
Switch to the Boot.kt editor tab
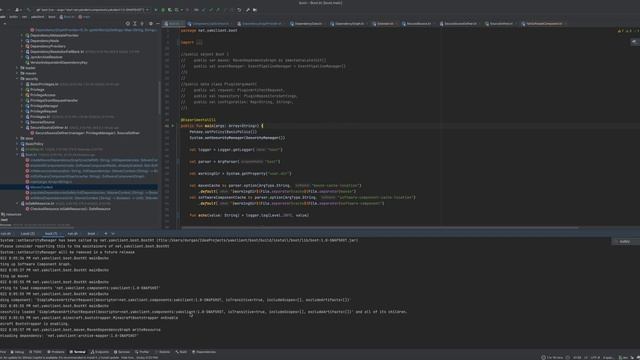pos(174,24)
